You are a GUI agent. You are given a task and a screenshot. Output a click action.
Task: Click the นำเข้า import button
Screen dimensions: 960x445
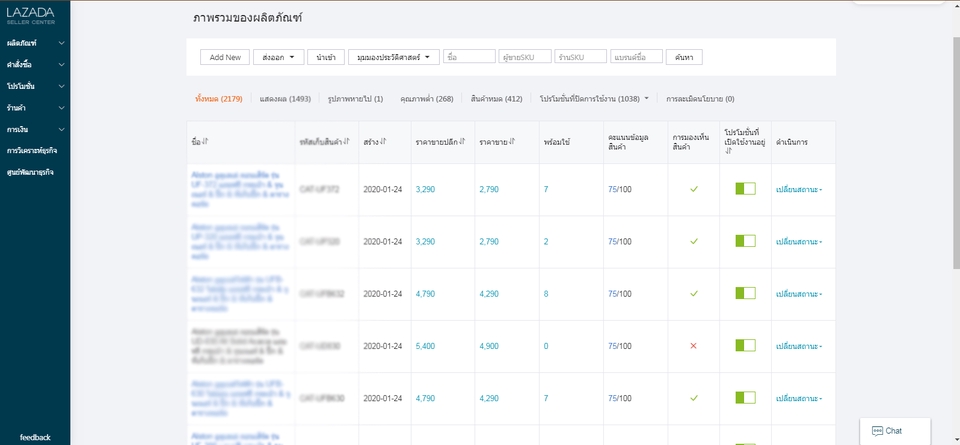pos(326,57)
